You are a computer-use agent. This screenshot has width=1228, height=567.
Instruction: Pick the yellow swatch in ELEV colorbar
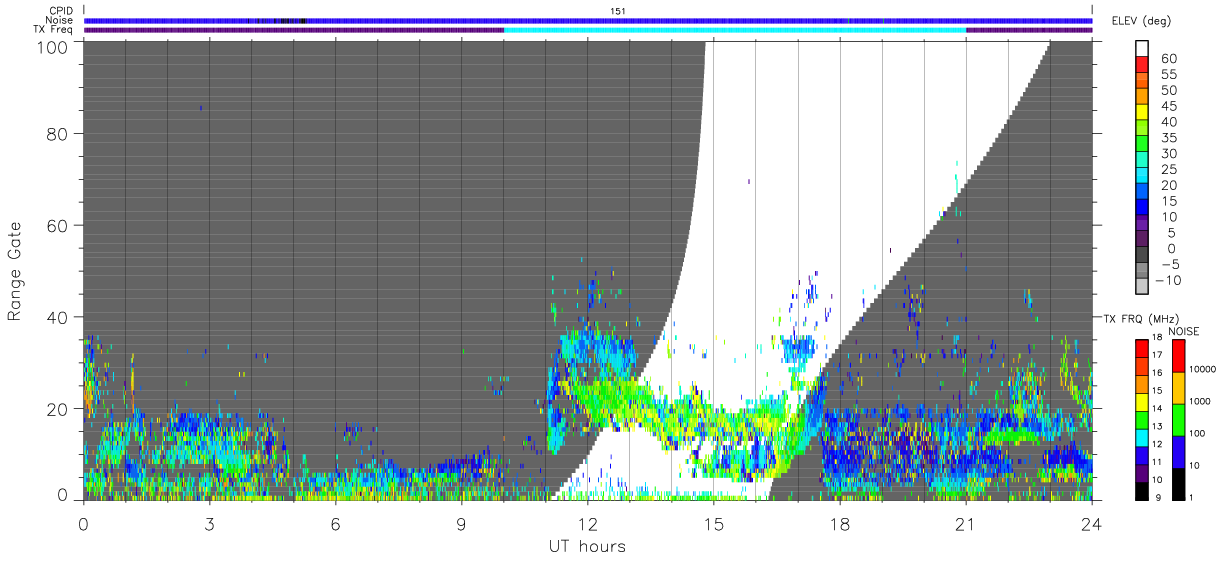tap(1142, 113)
